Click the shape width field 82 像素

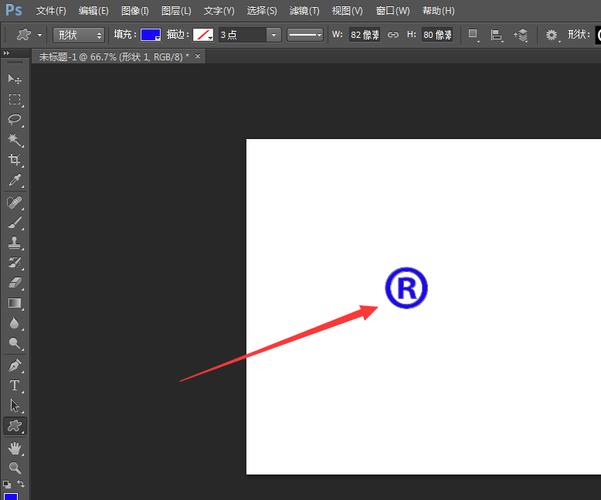click(365, 35)
